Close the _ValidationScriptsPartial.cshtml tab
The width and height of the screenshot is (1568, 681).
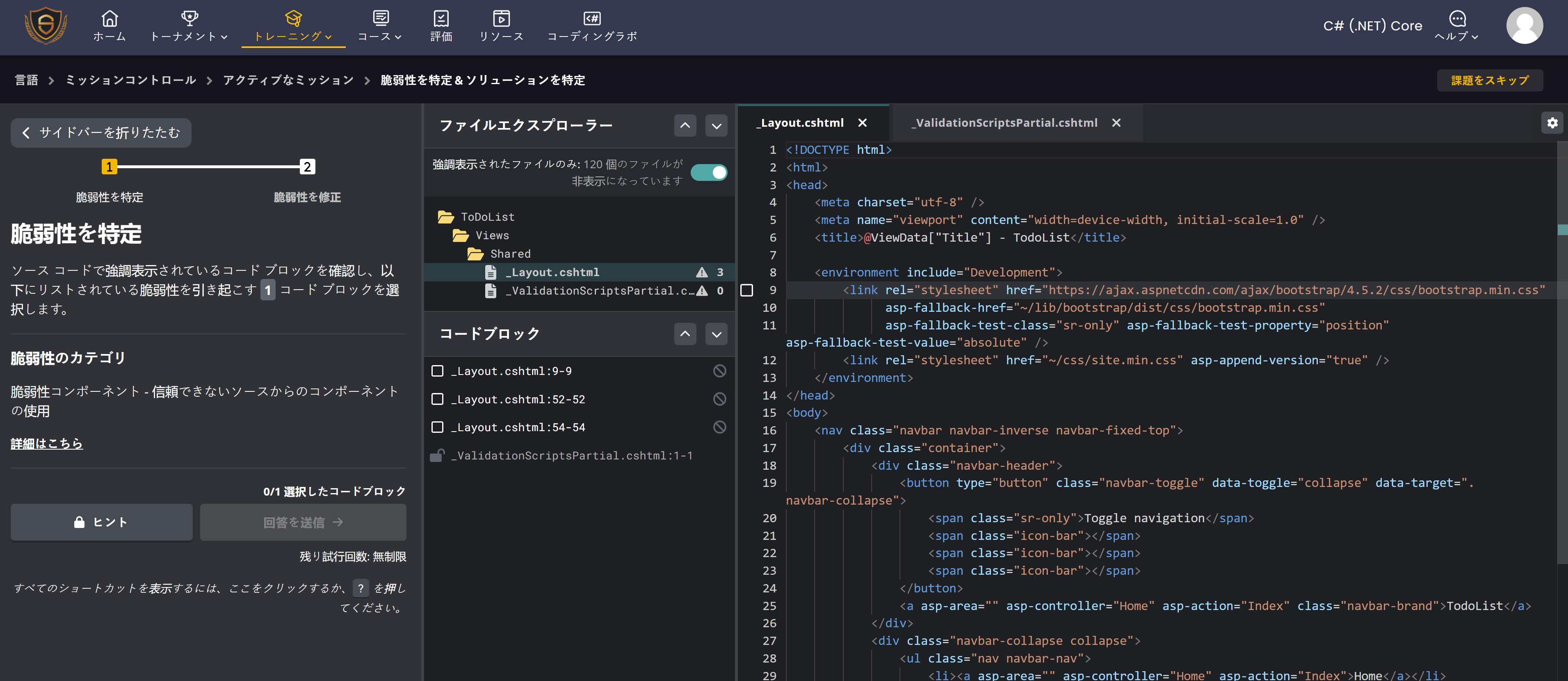[x=1116, y=123]
